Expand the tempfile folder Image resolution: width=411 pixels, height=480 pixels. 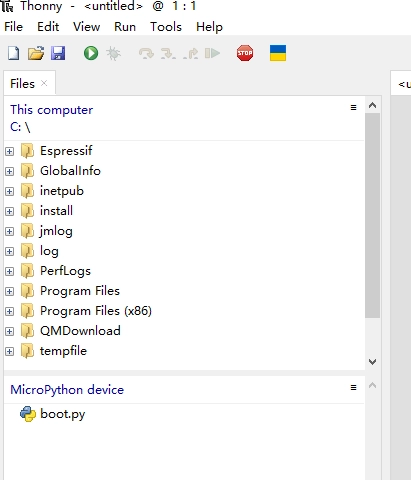(10, 351)
